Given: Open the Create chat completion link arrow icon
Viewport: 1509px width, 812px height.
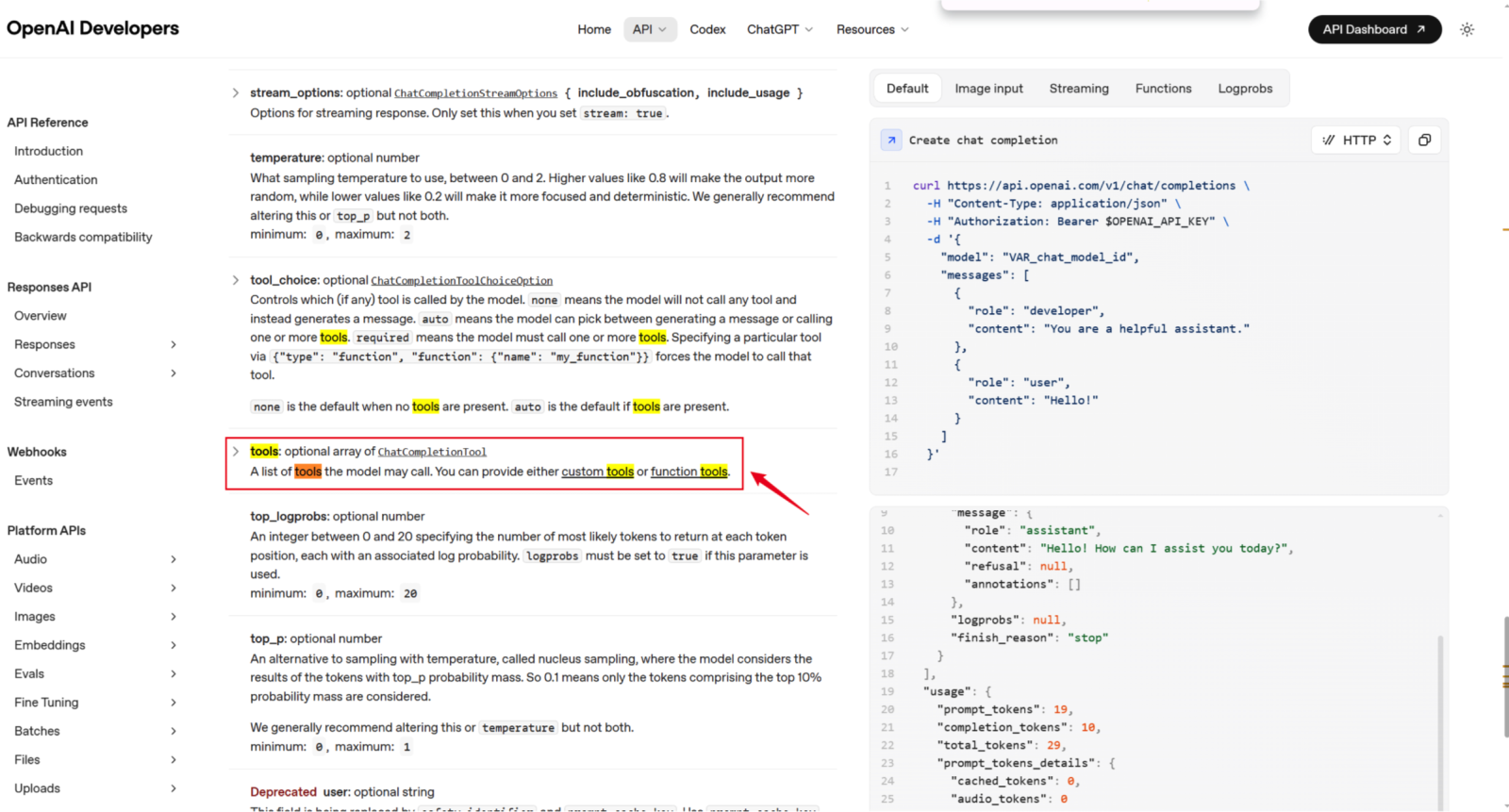Looking at the screenshot, I should tap(891, 140).
